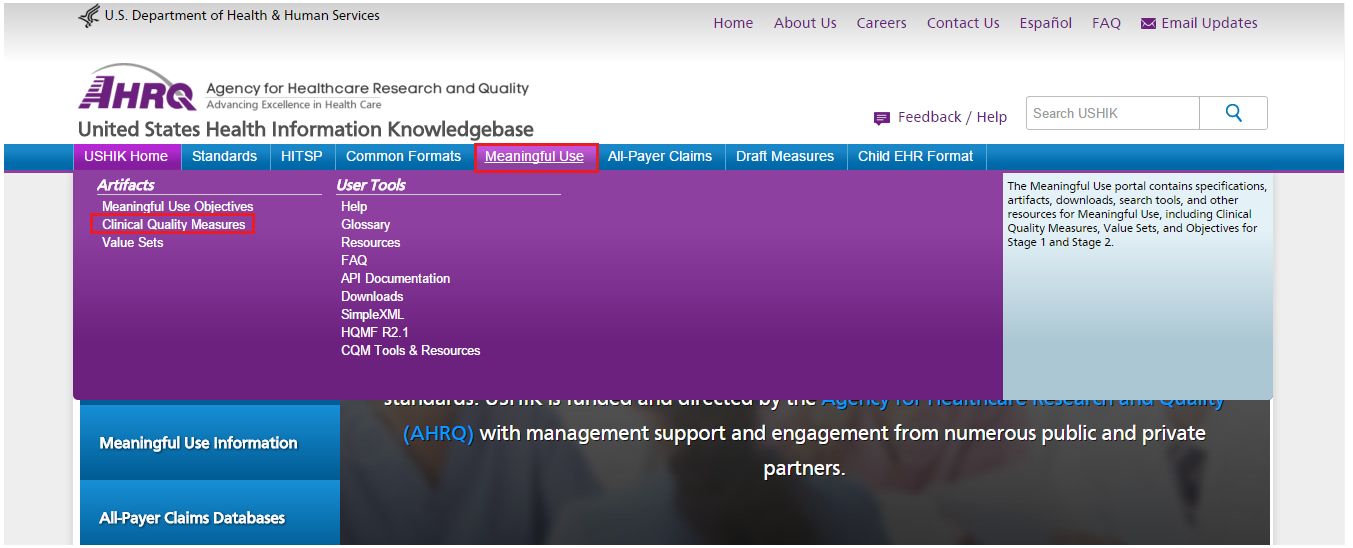This screenshot has height=548, width=1353.
Task: Open Clinical Quality Measures link
Action: (174, 224)
